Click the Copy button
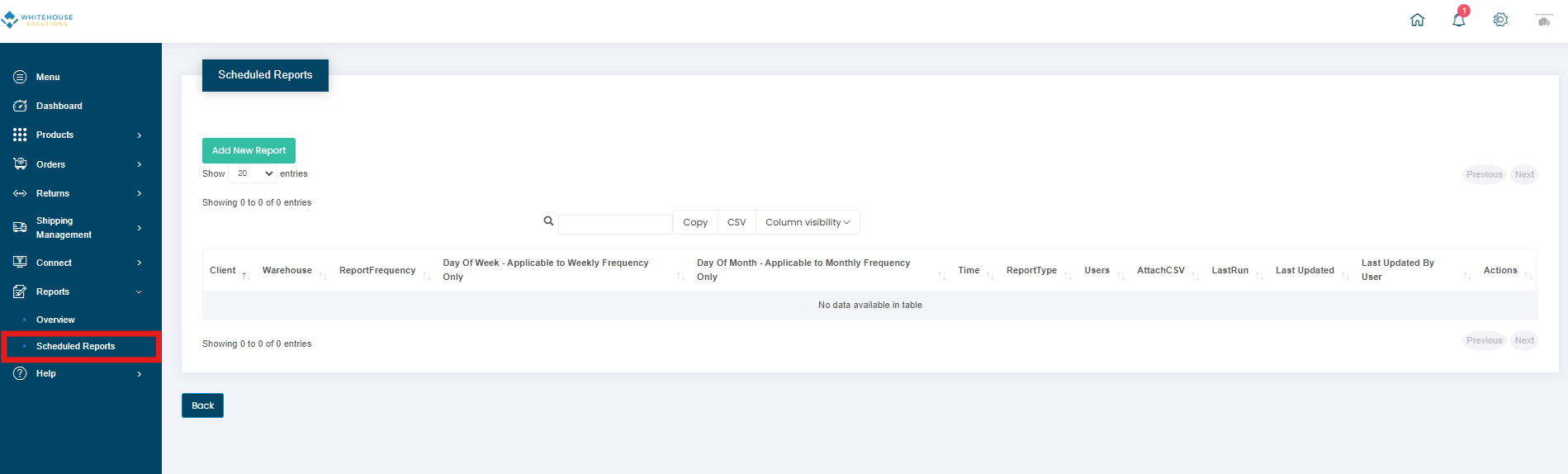1568x474 pixels. 695,222
